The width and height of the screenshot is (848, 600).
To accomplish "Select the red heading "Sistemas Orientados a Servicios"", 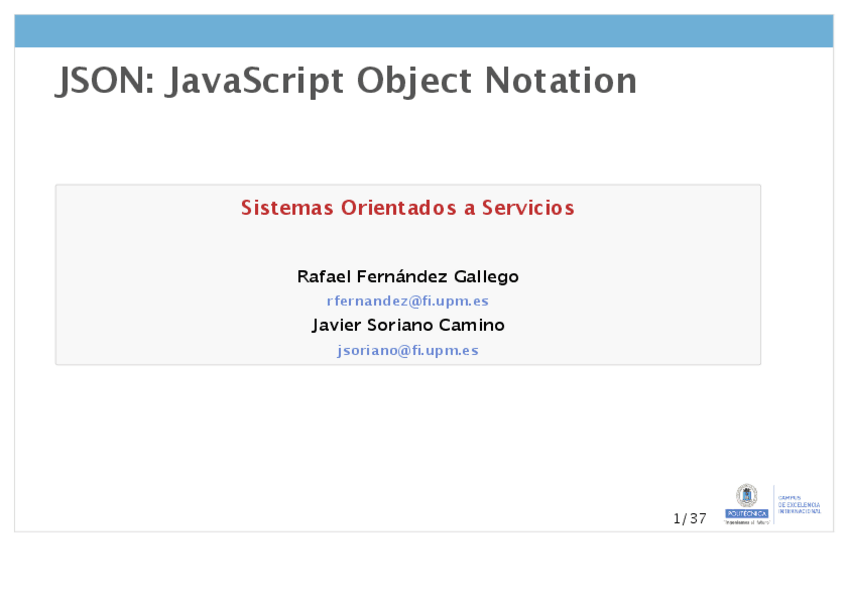I will click(x=408, y=208).
